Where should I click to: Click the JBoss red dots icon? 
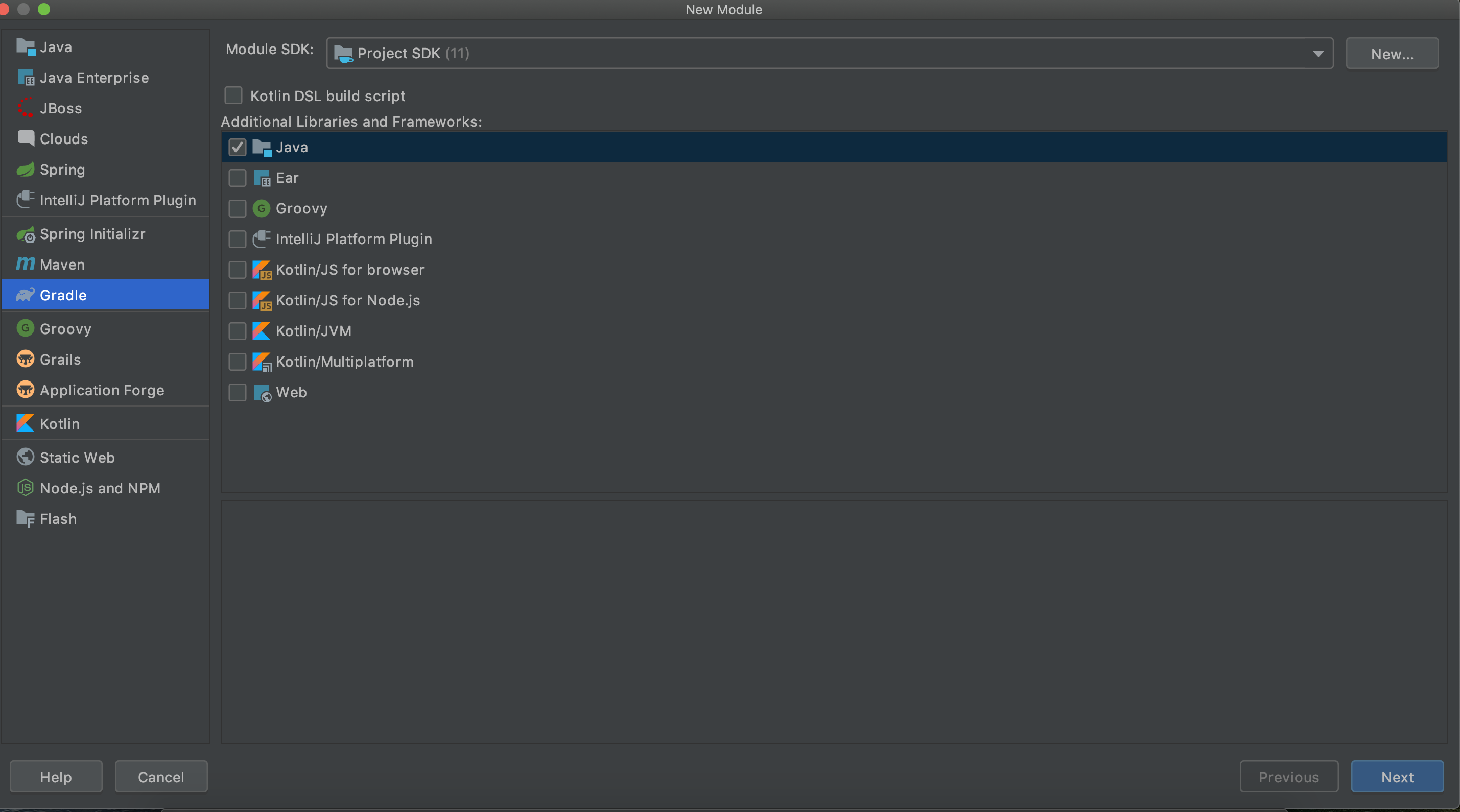[26, 108]
